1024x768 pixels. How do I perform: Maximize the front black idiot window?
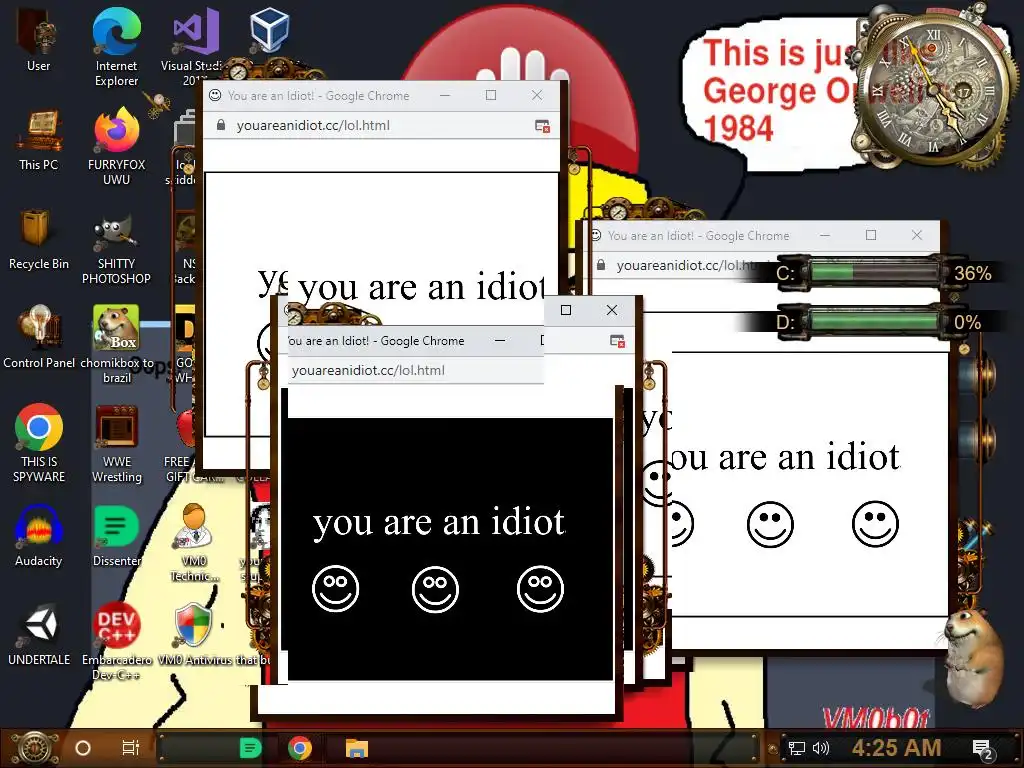coord(566,310)
